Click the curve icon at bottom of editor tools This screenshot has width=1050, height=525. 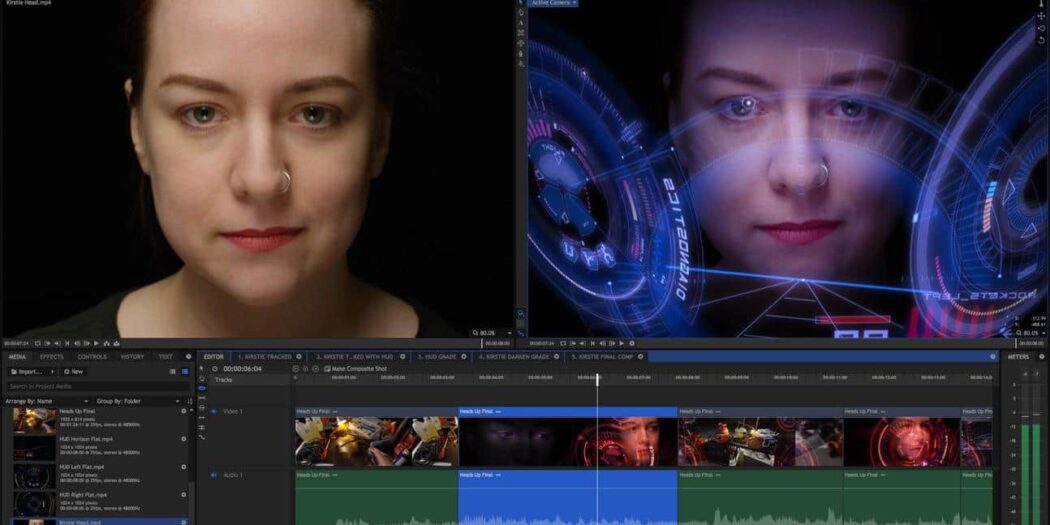(202, 437)
